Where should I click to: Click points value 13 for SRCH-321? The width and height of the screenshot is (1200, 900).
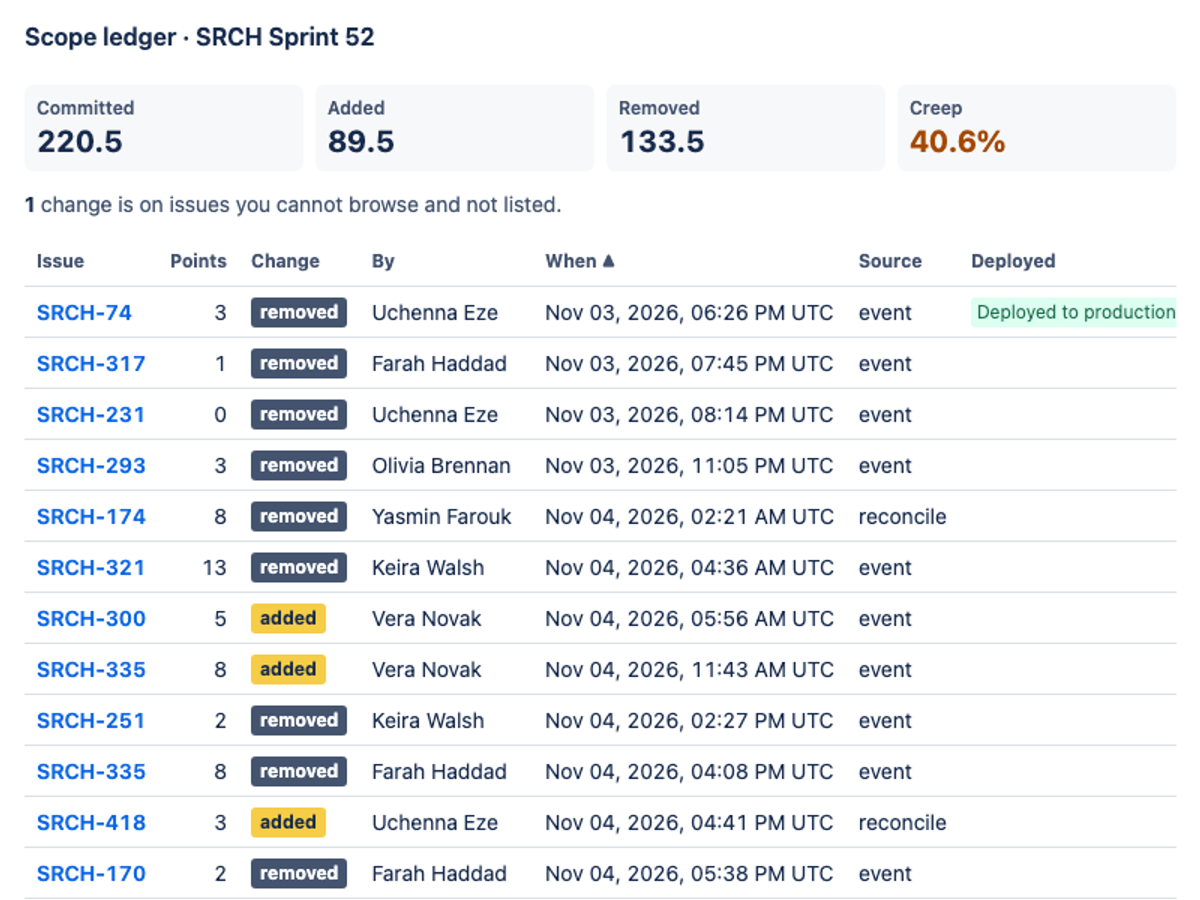tap(215, 568)
